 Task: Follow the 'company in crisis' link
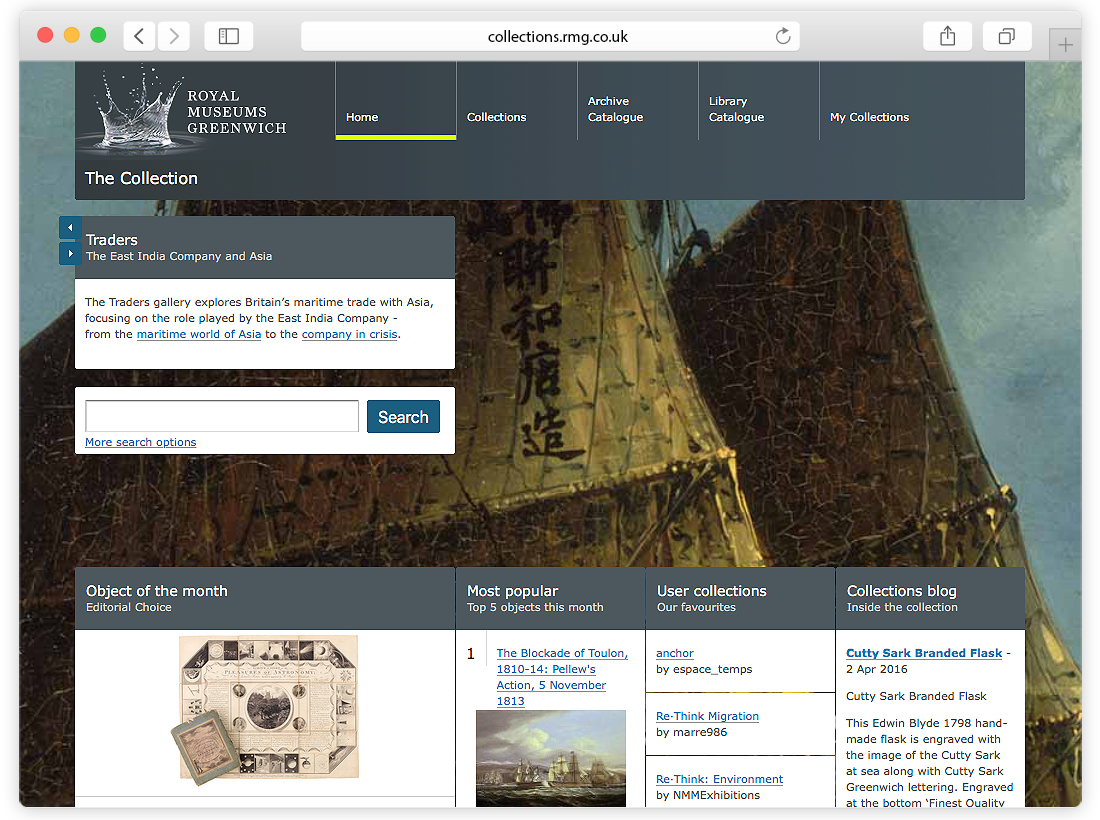349,334
